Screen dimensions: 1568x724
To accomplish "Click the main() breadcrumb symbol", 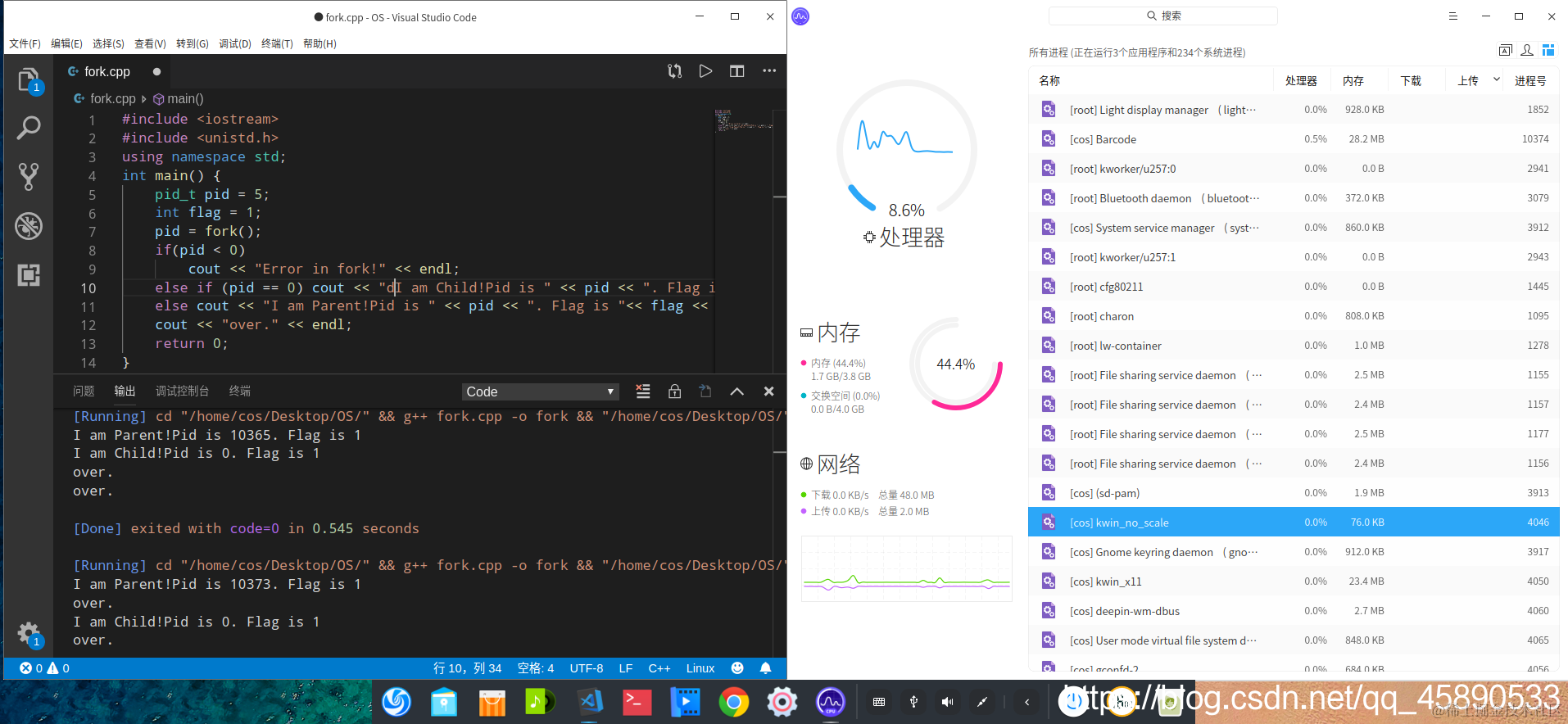I will tap(179, 98).
